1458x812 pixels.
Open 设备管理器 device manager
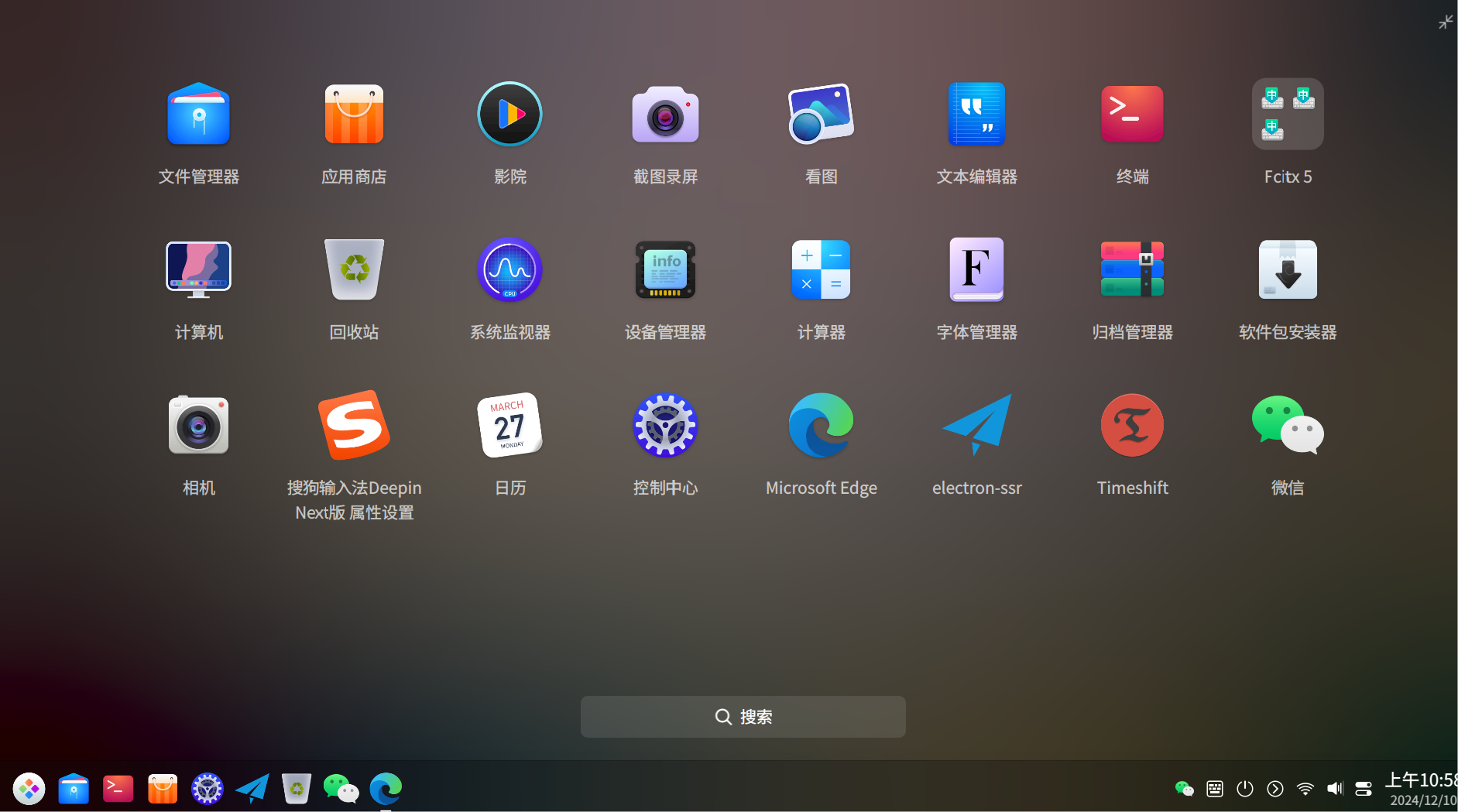tap(665, 269)
